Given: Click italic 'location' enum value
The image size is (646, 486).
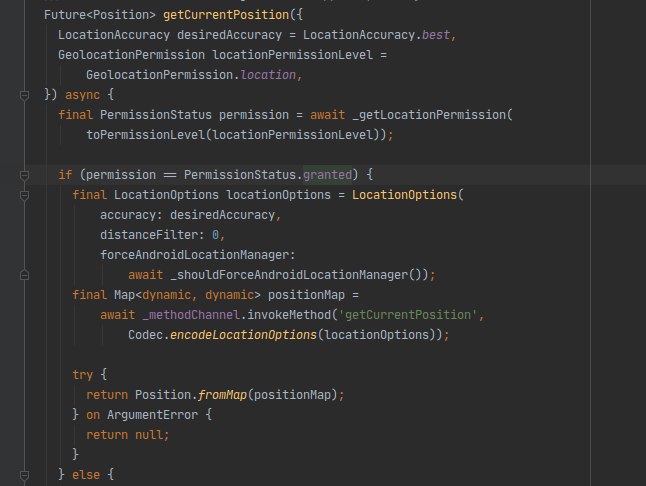Looking at the screenshot, I should (268, 75).
